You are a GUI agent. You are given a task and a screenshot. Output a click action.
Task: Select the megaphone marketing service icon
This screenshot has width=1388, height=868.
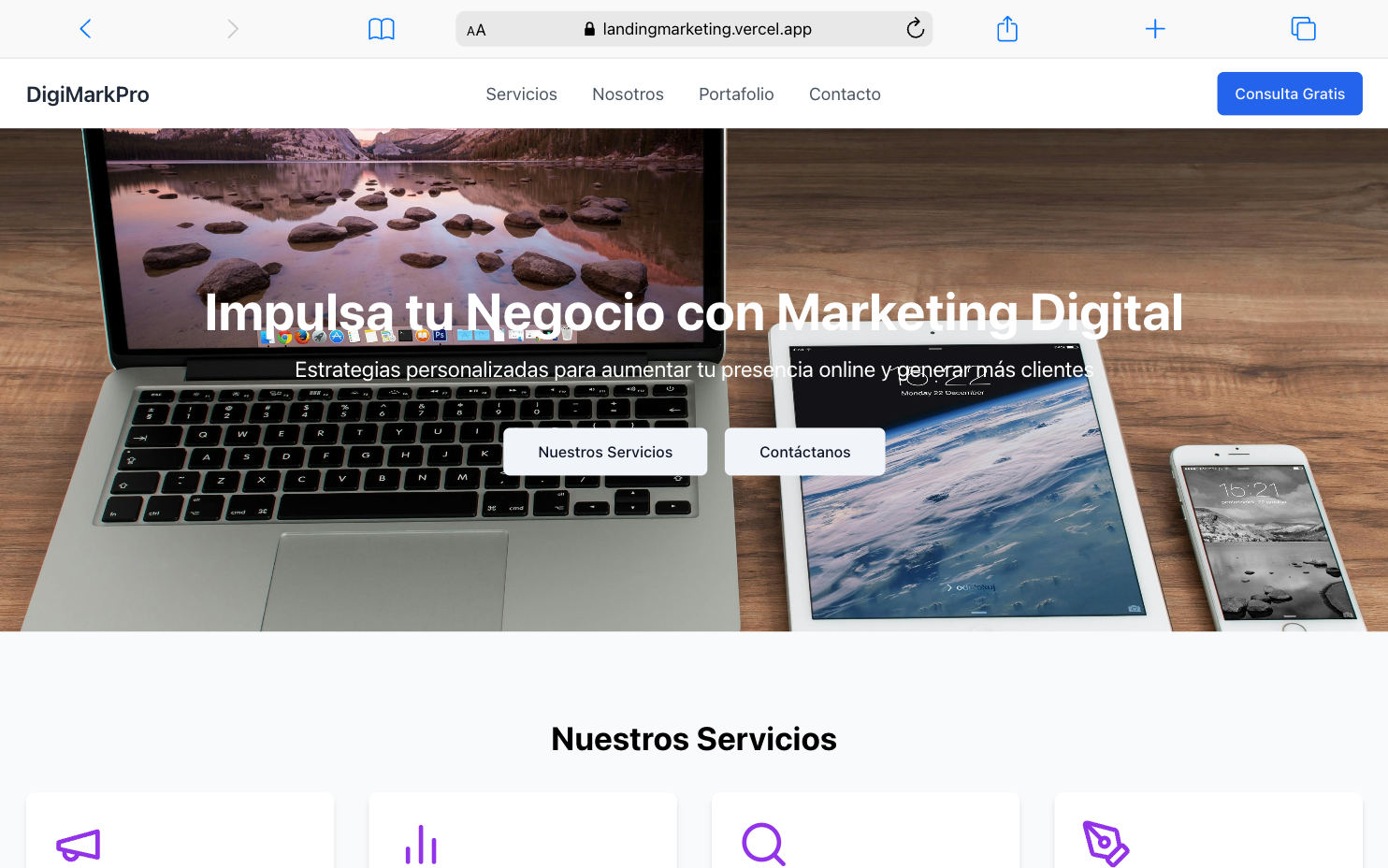[77, 846]
